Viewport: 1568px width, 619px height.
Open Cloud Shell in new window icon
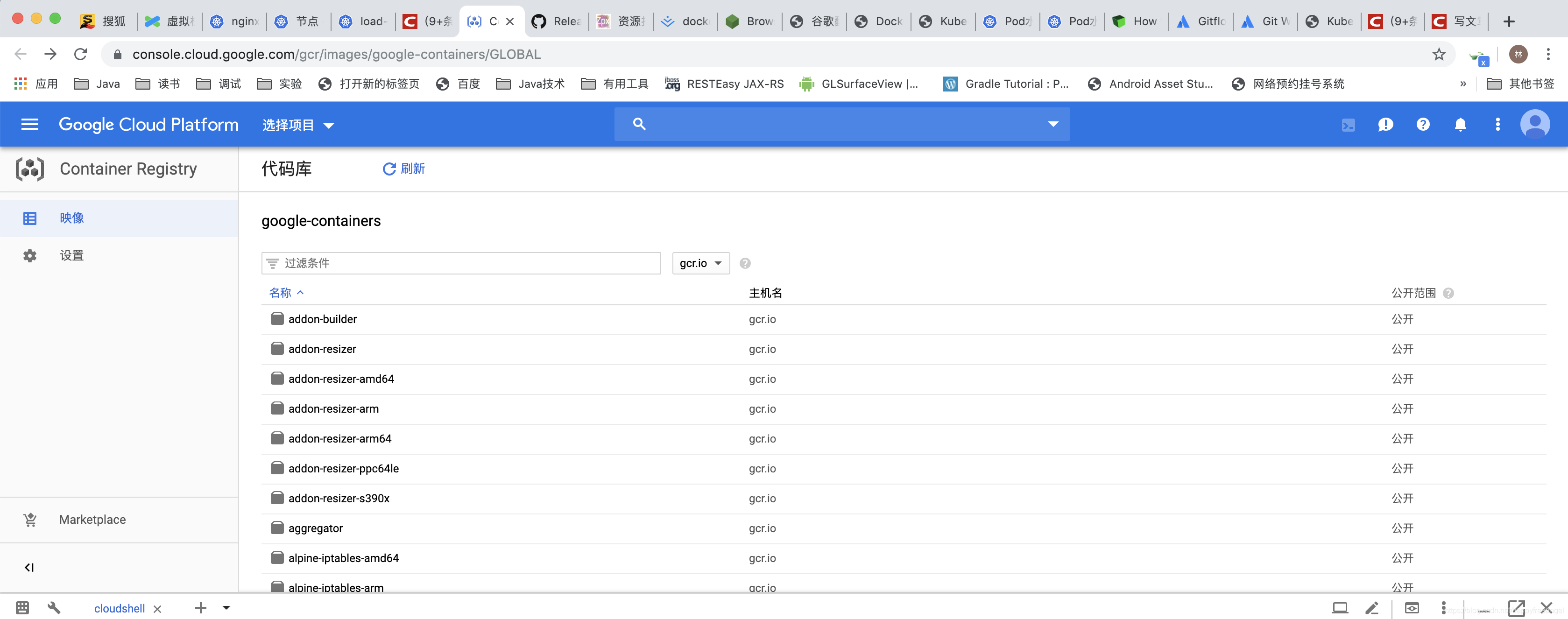1516,608
